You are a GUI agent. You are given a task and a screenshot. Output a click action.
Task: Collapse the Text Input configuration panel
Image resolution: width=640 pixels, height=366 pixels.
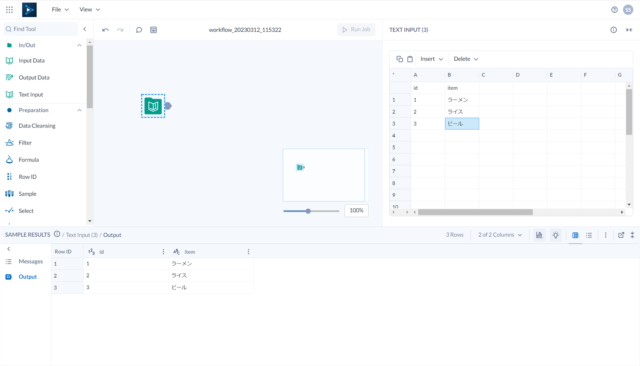coord(629,30)
